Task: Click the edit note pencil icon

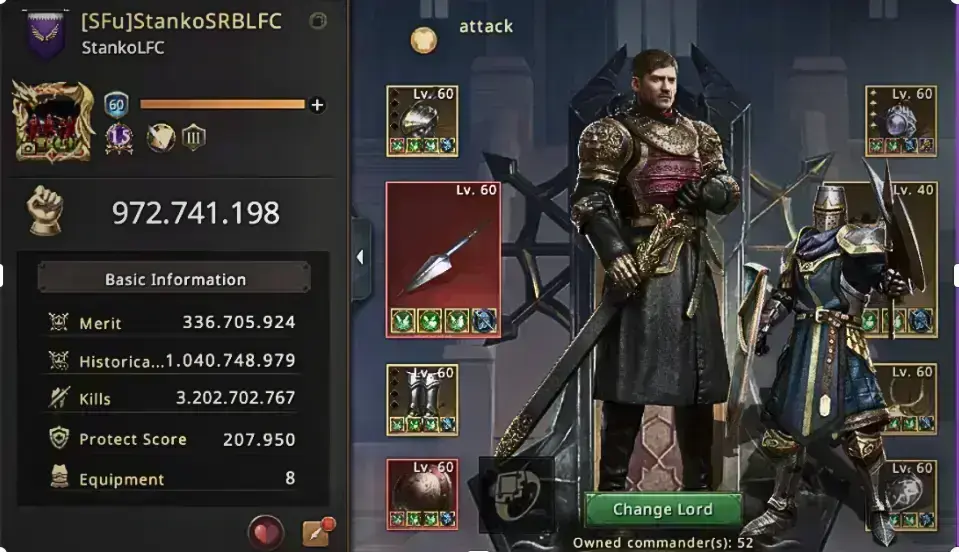Action: (318, 532)
